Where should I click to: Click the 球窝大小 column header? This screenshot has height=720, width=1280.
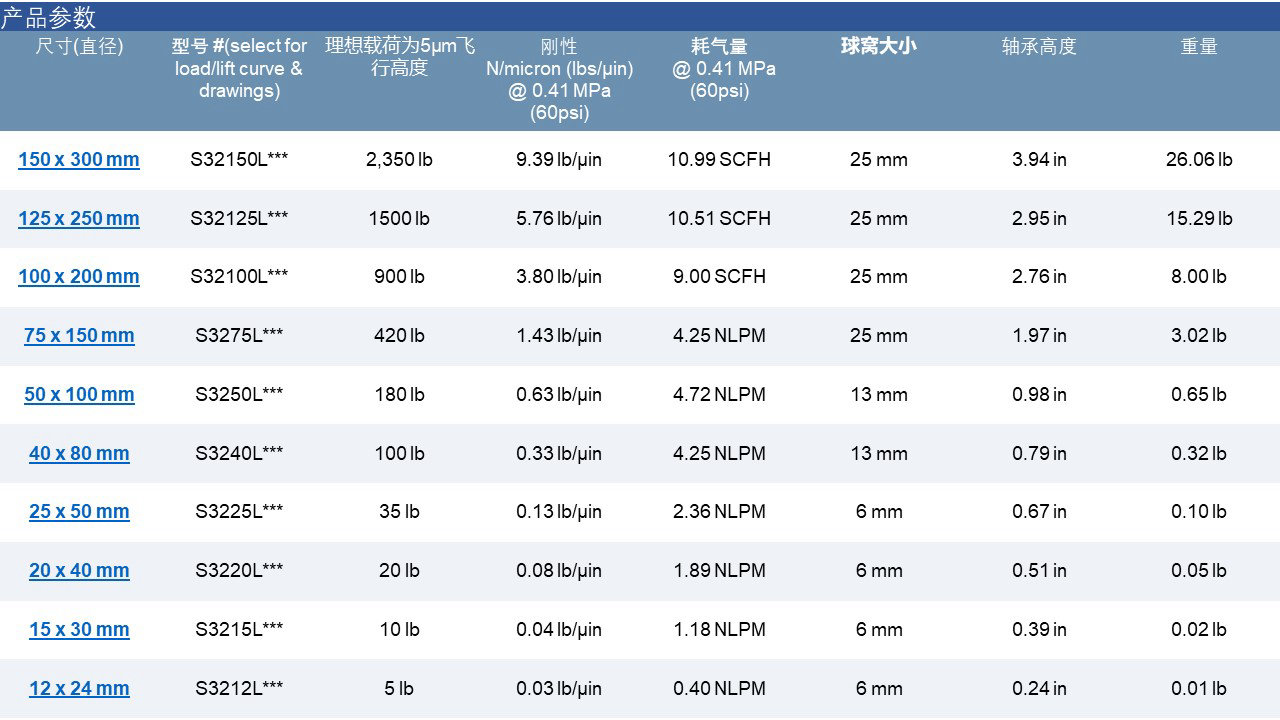(x=878, y=46)
